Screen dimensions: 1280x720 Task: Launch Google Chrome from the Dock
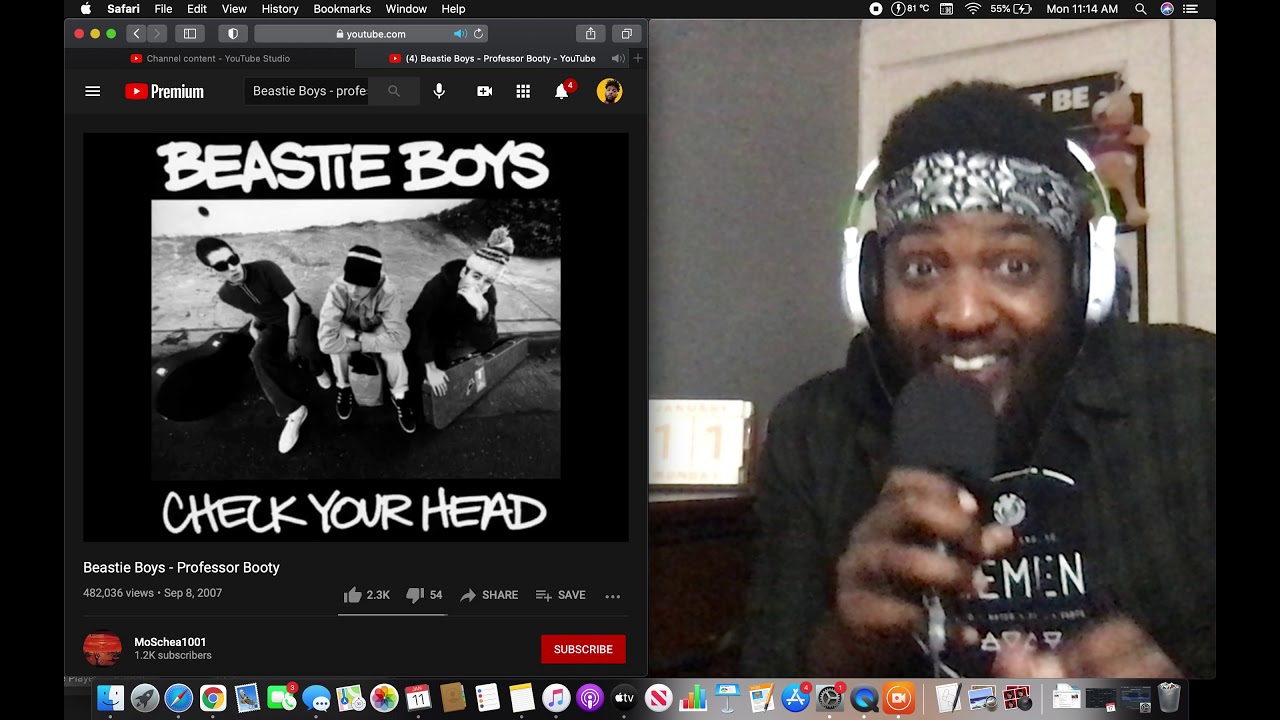[x=213, y=698]
